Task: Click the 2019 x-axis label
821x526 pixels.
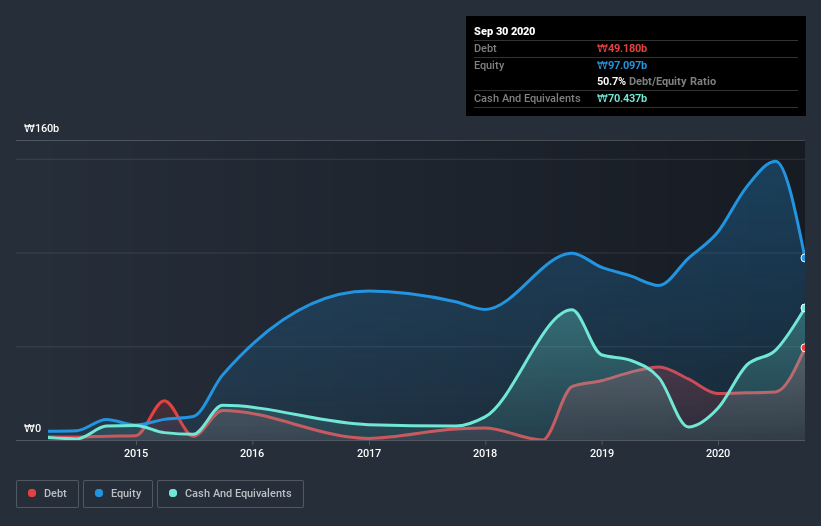Action: pyautogui.click(x=602, y=453)
